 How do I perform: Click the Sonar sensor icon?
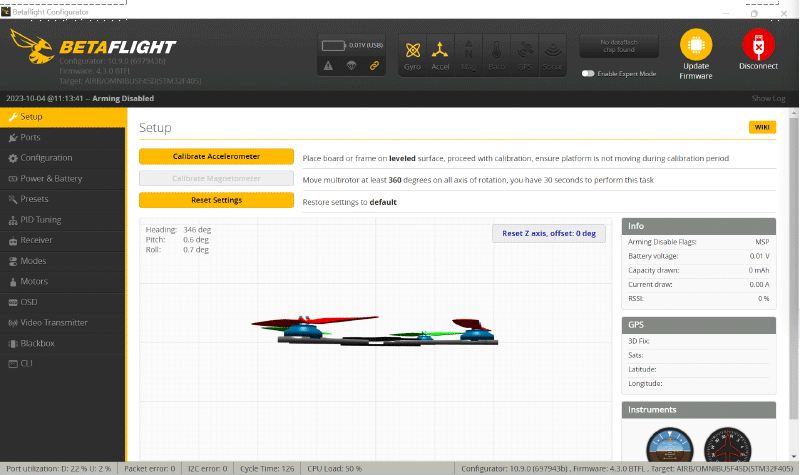click(552, 52)
